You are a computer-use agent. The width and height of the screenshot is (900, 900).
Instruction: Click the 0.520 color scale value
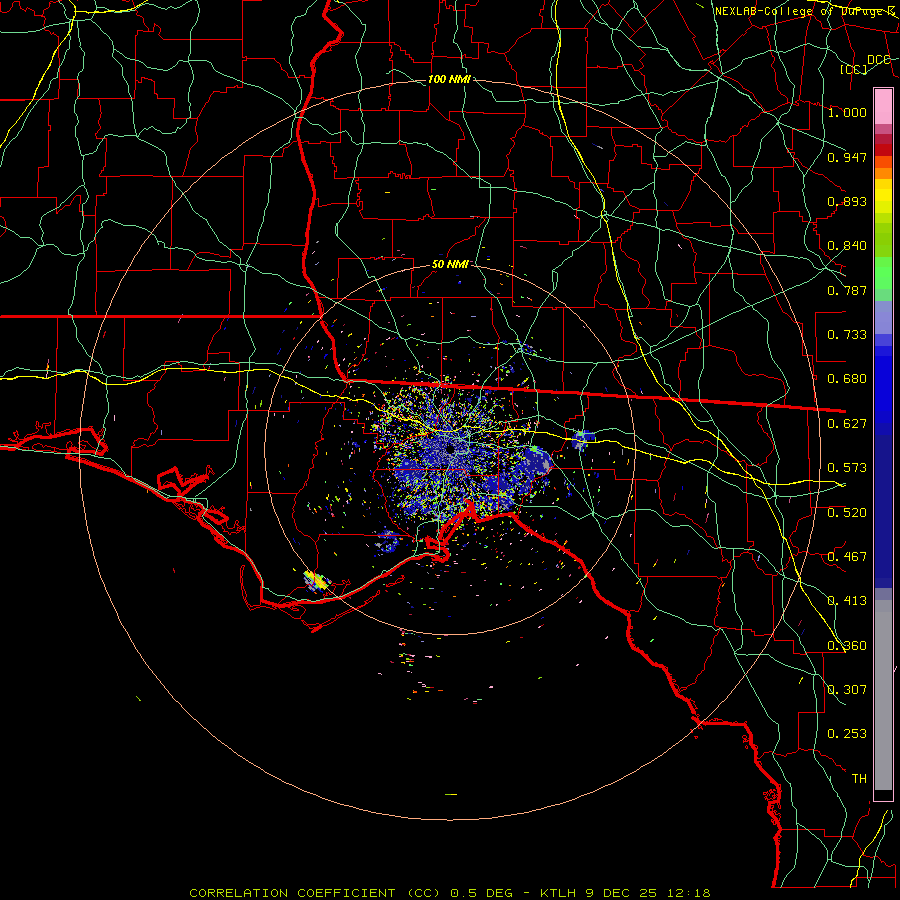pos(847,513)
